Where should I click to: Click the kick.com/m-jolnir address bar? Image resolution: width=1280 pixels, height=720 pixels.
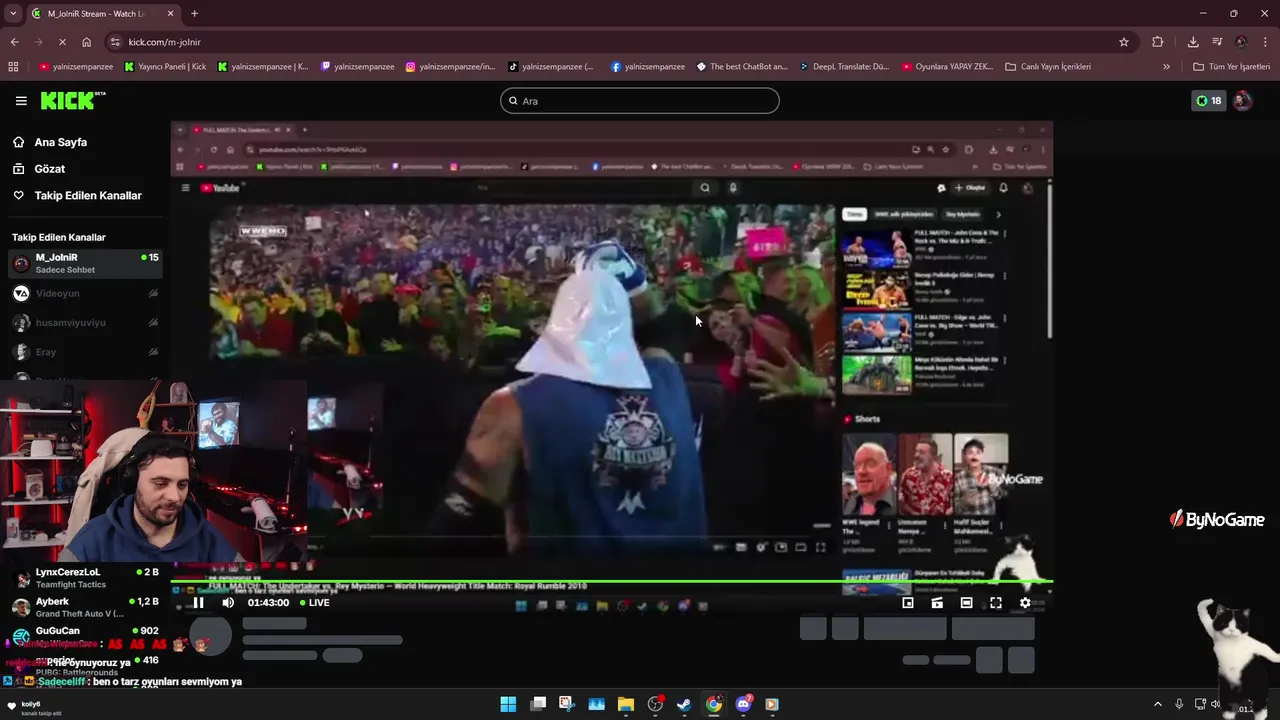620,42
